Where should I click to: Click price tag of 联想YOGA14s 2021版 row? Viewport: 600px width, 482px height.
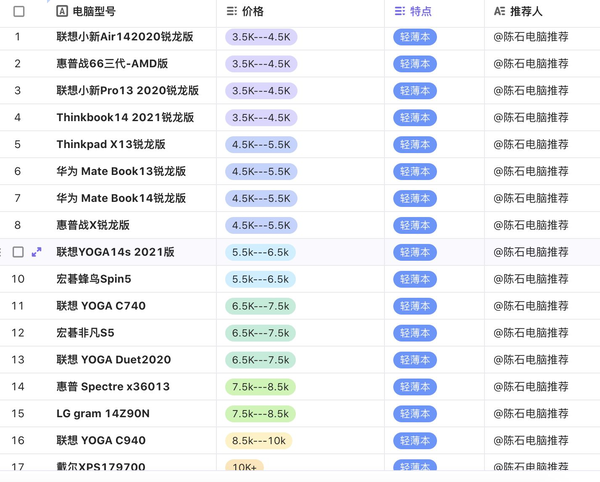[261, 252]
